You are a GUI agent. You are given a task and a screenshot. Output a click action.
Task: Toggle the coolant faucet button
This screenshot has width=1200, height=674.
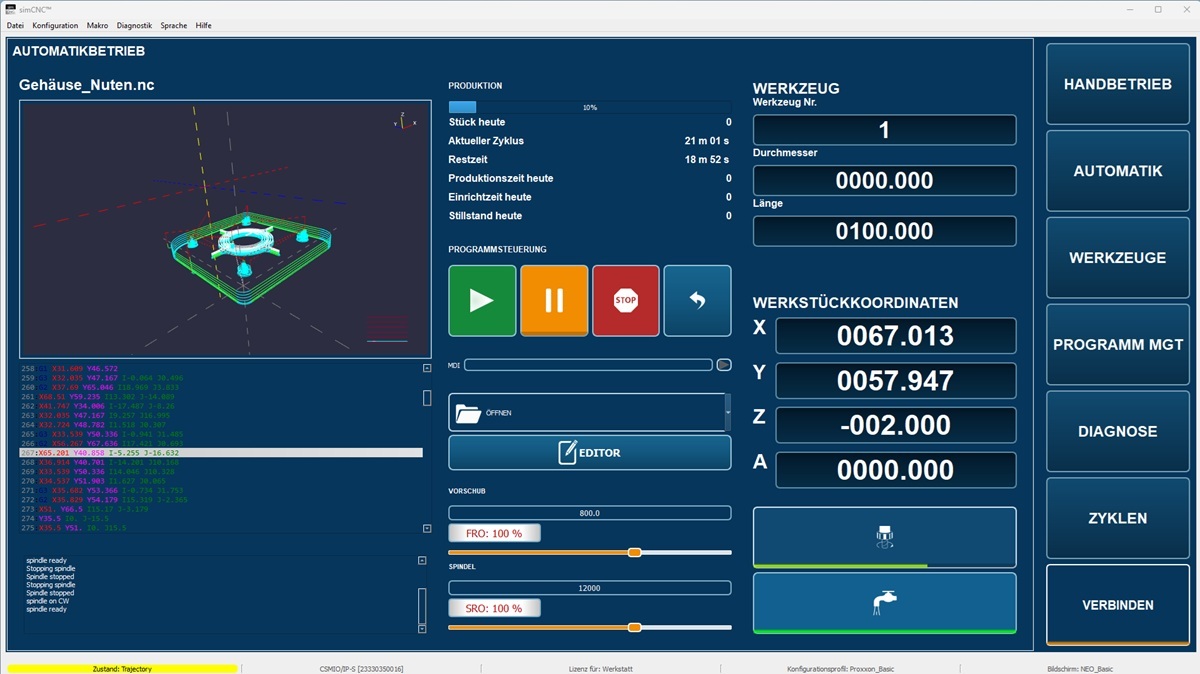point(884,603)
